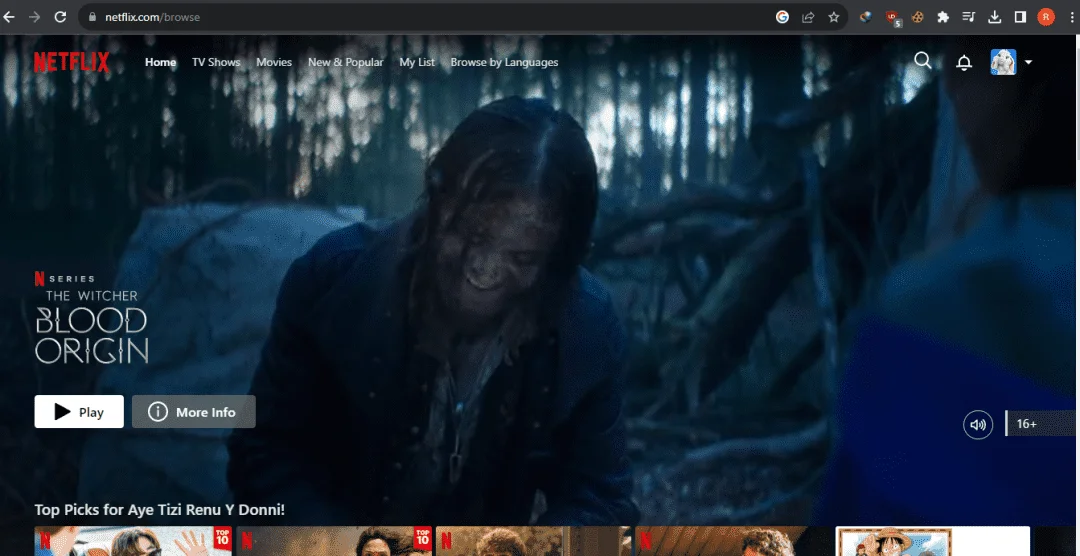Open the globe extension icon

[866, 17]
